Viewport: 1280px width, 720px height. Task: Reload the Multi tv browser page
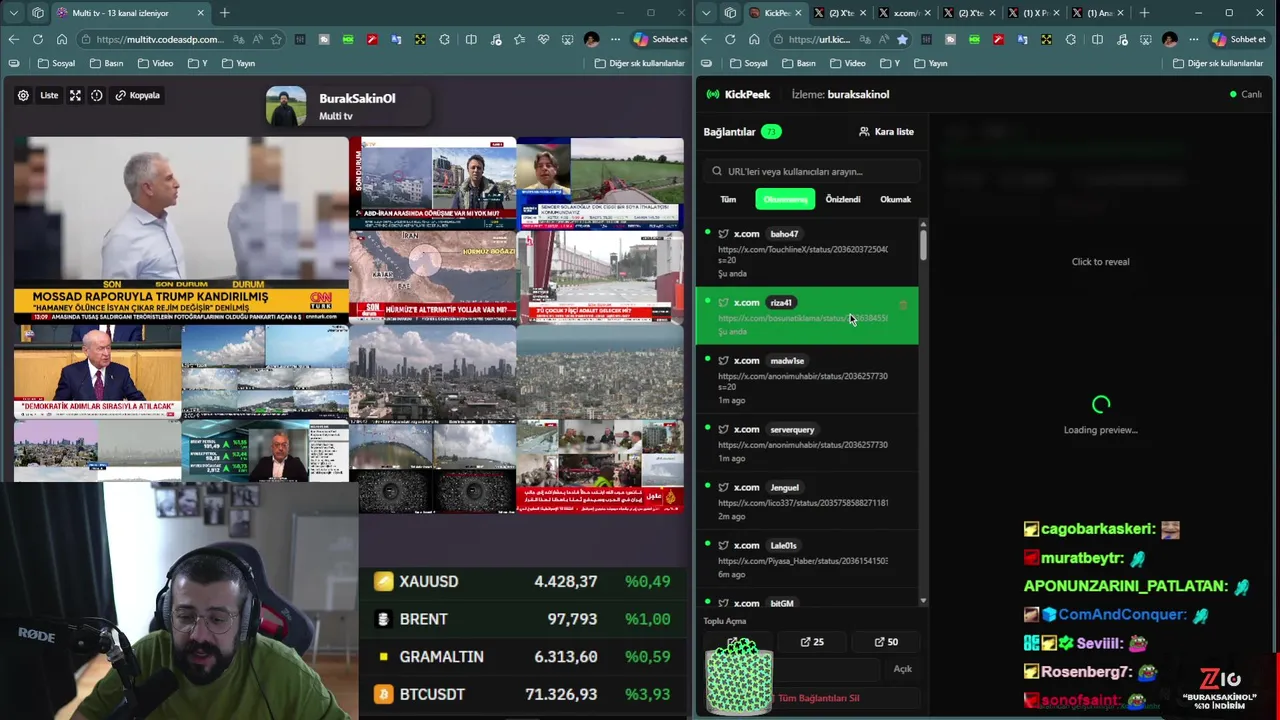click(38, 39)
